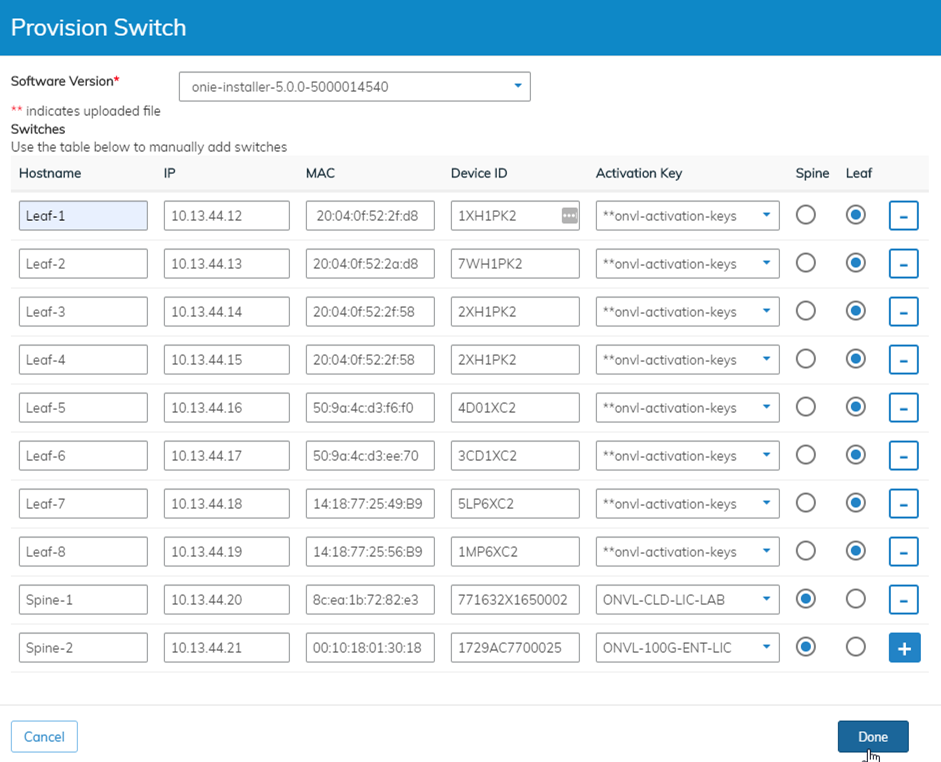Screen dimensions: 941x762
Task: Click the minus icon for Leaf-3 row
Action: tap(903, 311)
